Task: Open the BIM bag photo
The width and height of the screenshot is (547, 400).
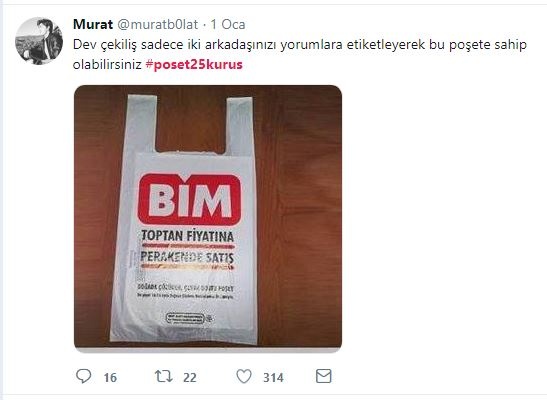Action: tap(208, 217)
